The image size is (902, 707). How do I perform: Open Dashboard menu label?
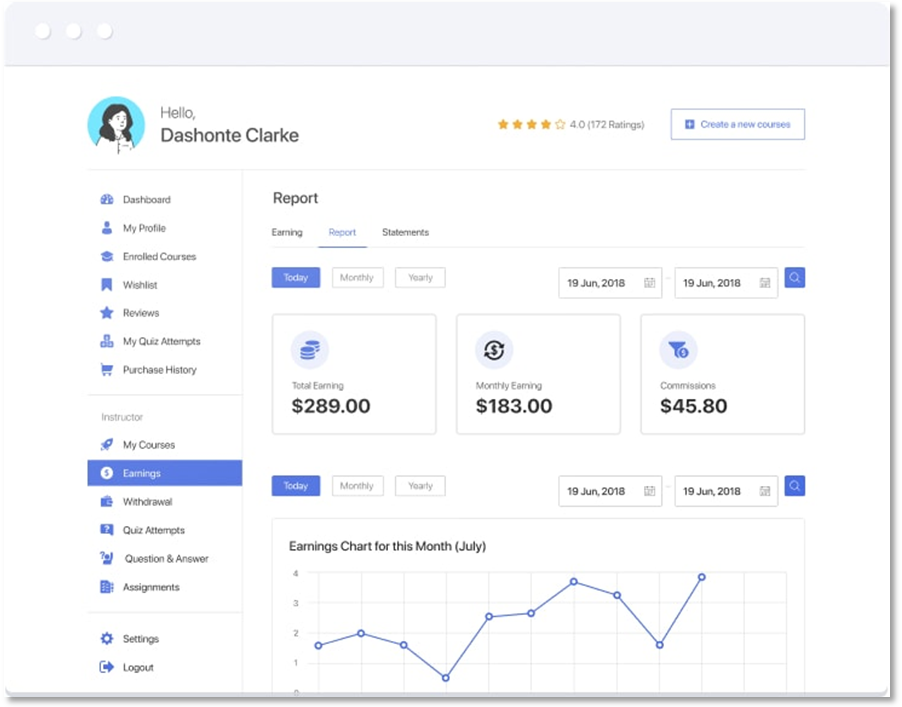tap(147, 200)
